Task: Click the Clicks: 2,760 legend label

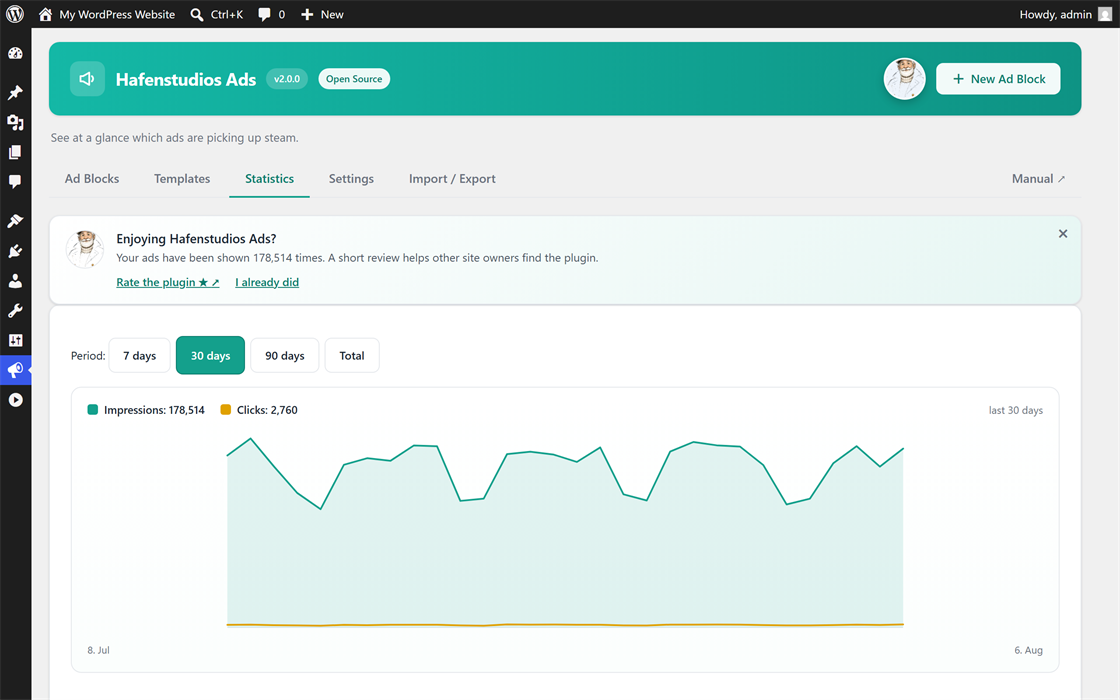Action: point(267,410)
